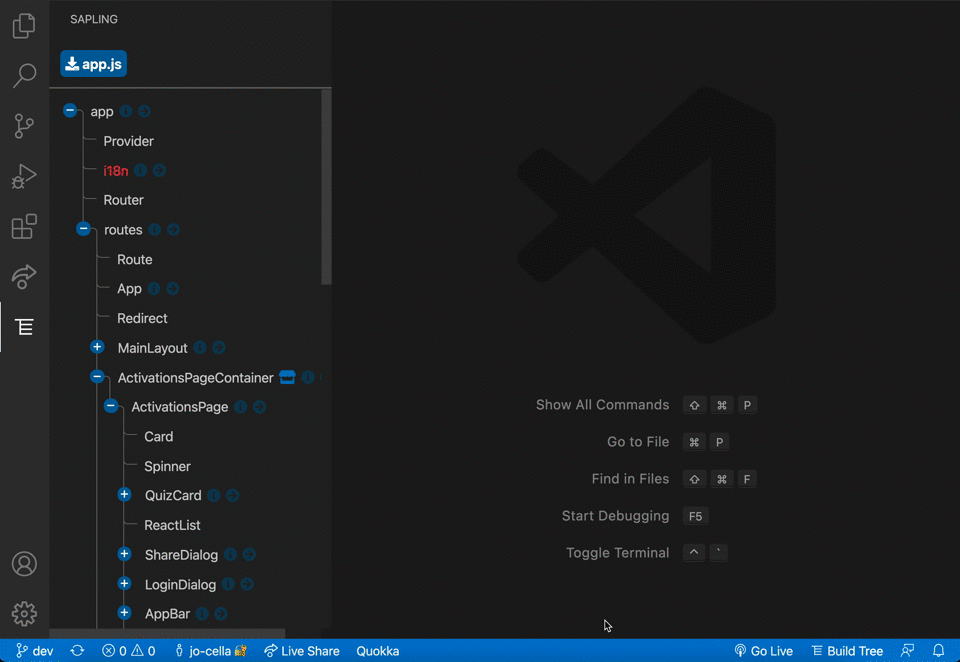Viewport: 960px width, 662px height.
Task: Select the Router tree node
Action: (x=124, y=200)
